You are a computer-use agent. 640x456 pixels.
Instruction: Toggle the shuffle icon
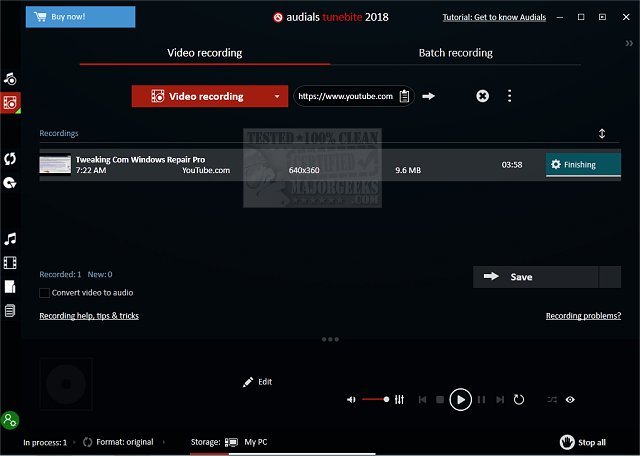pyautogui.click(x=552, y=400)
